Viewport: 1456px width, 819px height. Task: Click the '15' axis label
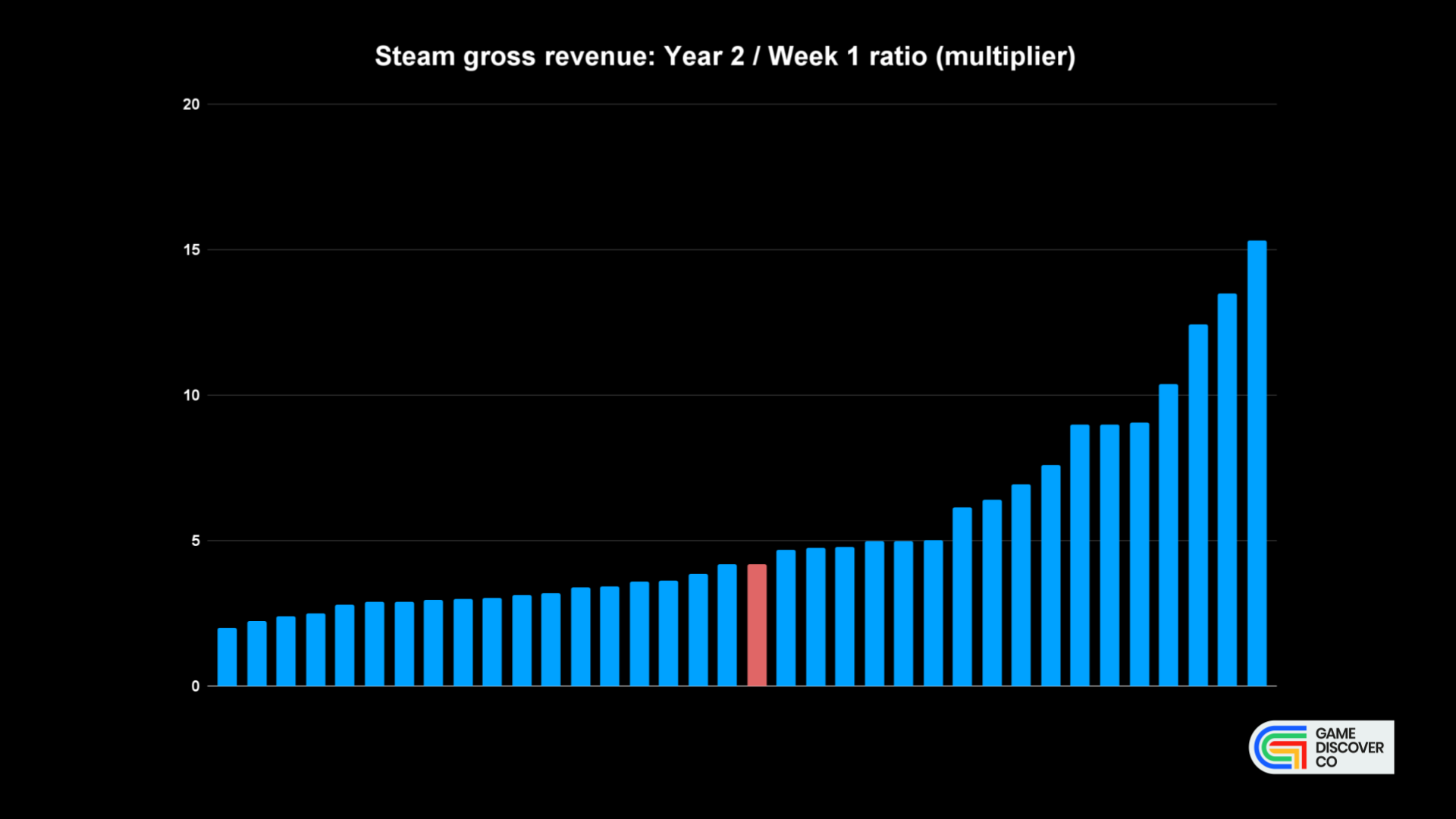click(x=192, y=249)
